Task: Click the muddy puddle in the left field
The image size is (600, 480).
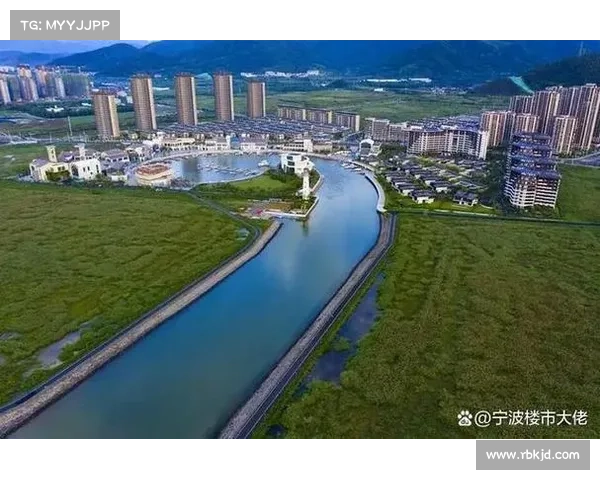Action: 60,347
